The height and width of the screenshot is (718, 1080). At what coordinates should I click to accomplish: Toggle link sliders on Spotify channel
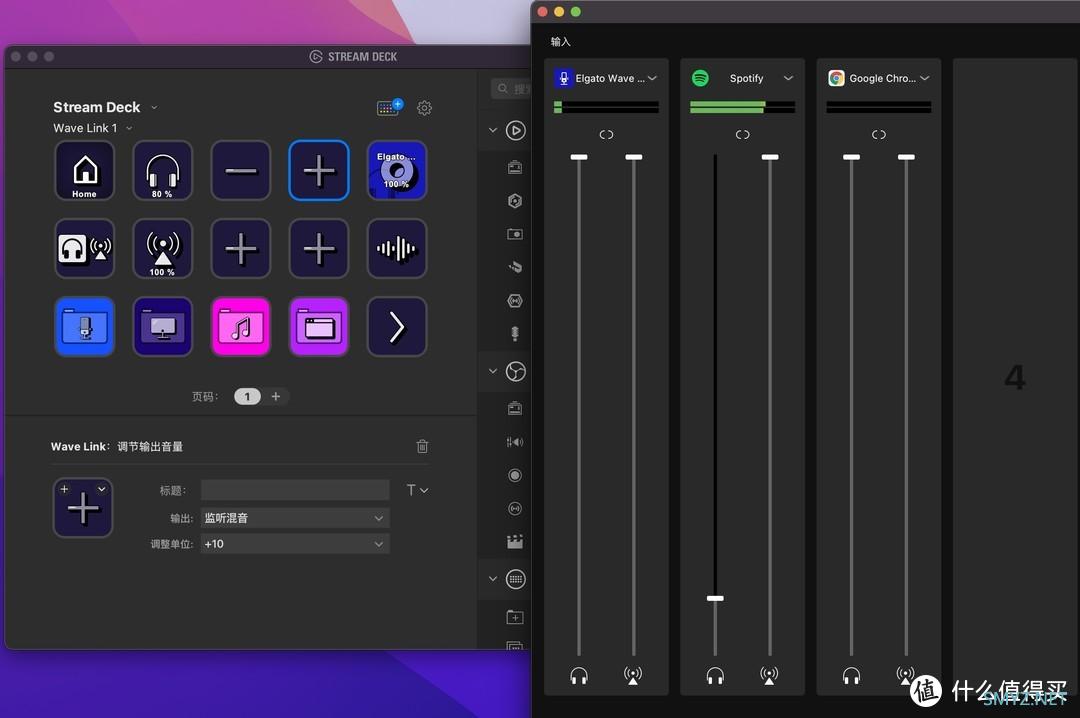point(742,134)
